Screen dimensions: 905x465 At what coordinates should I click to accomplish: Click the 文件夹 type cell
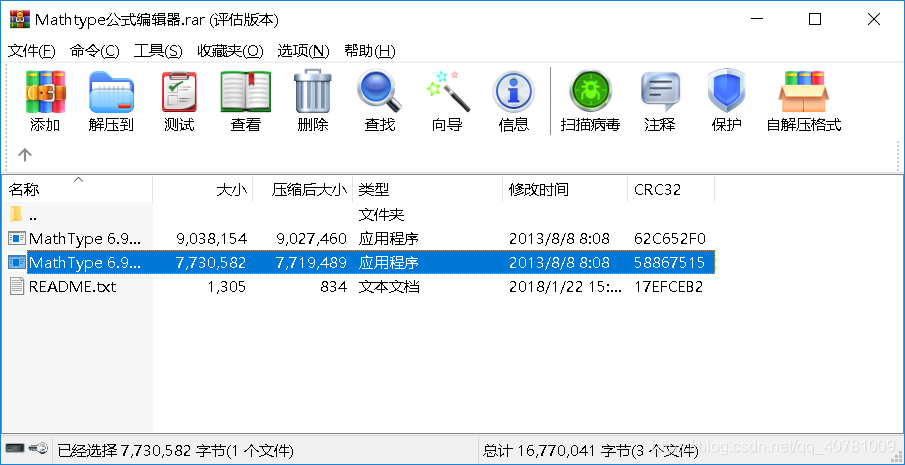(381, 215)
